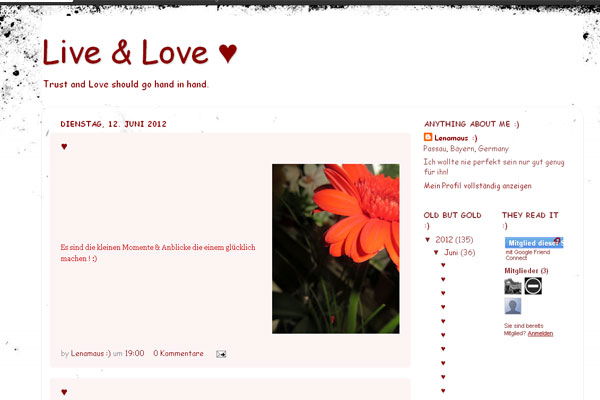600x400 pixels.
Task: Open the 0 Kommentare link
Action: click(x=178, y=353)
